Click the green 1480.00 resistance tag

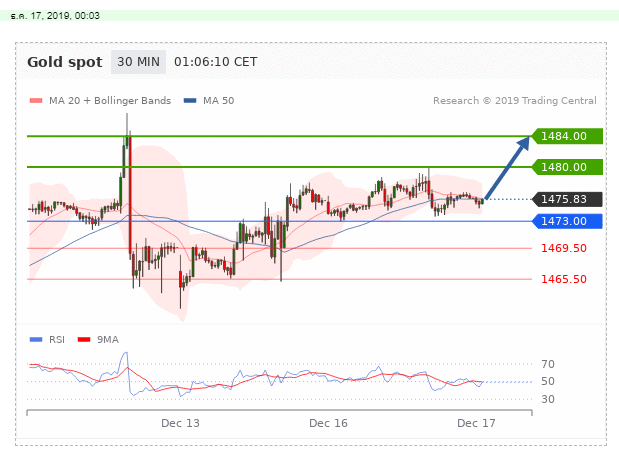pos(567,167)
